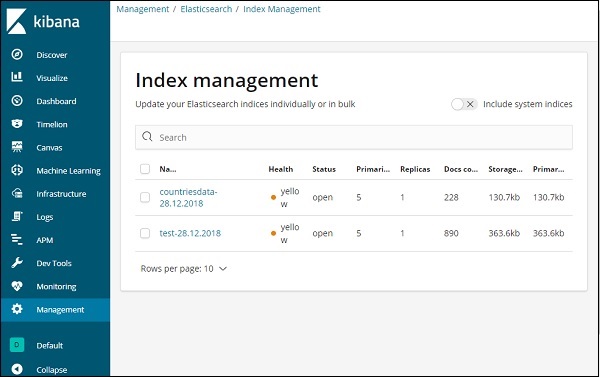The width and height of the screenshot is (600, 377).
Task: Sort by Storage size column header
Action: click(505, 169)
